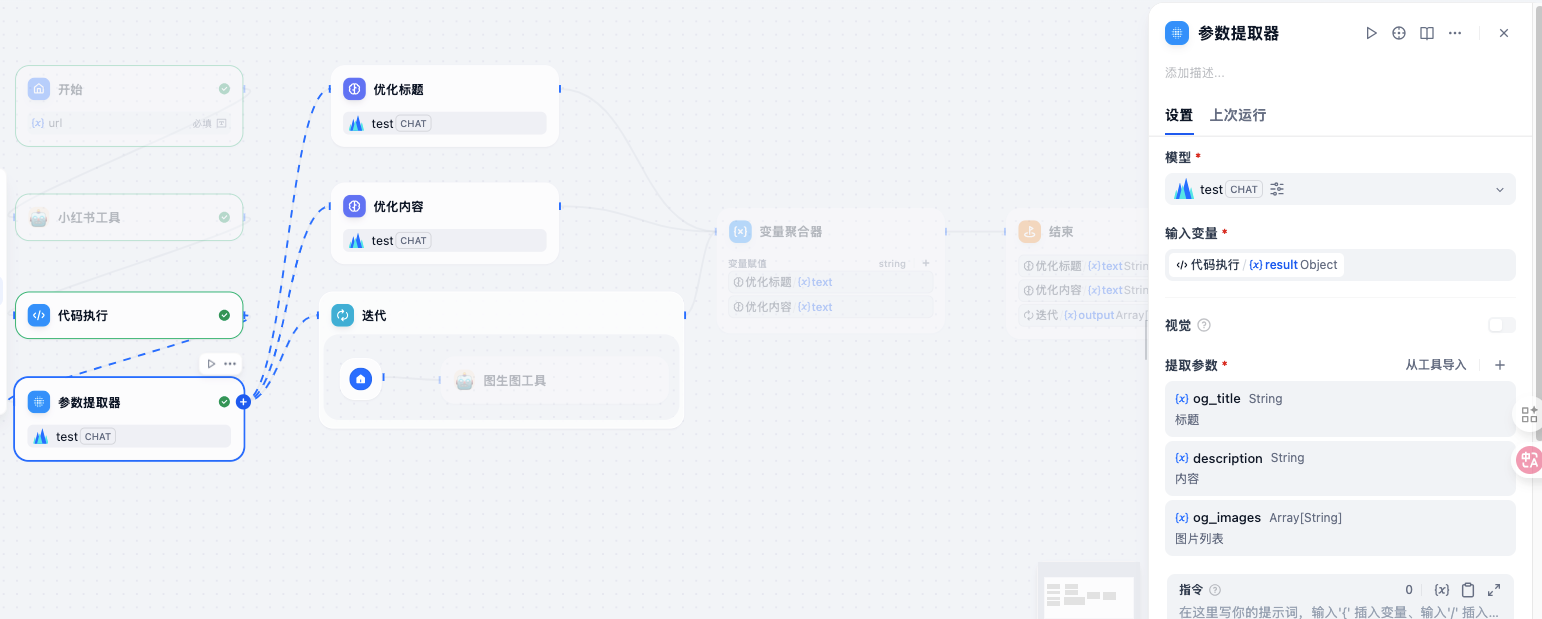Click the 小红书工具 robot icon

[39, 217]
